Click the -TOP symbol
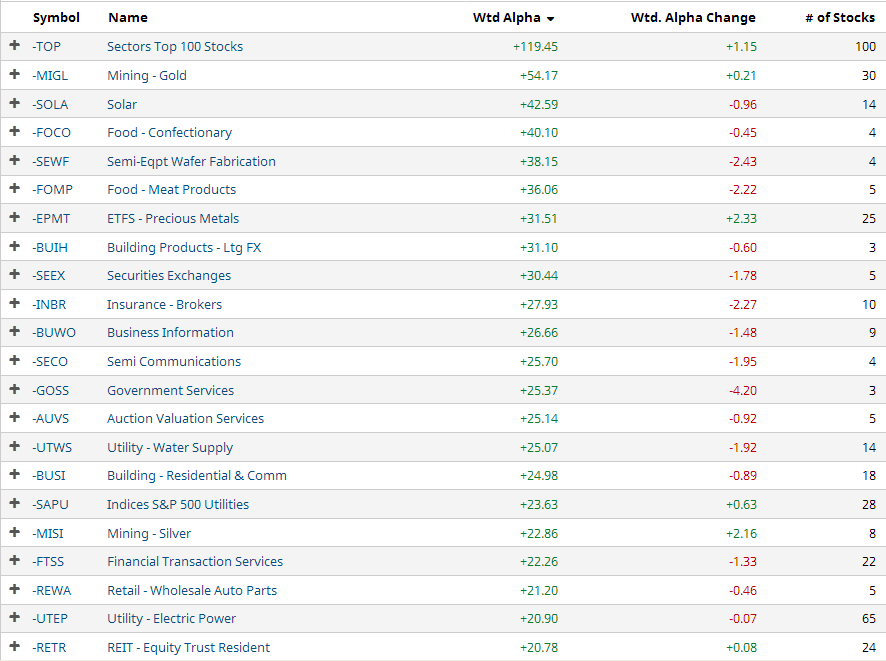Image resolution: width=886 pixels, height=661 pixels. pos(46,46)
